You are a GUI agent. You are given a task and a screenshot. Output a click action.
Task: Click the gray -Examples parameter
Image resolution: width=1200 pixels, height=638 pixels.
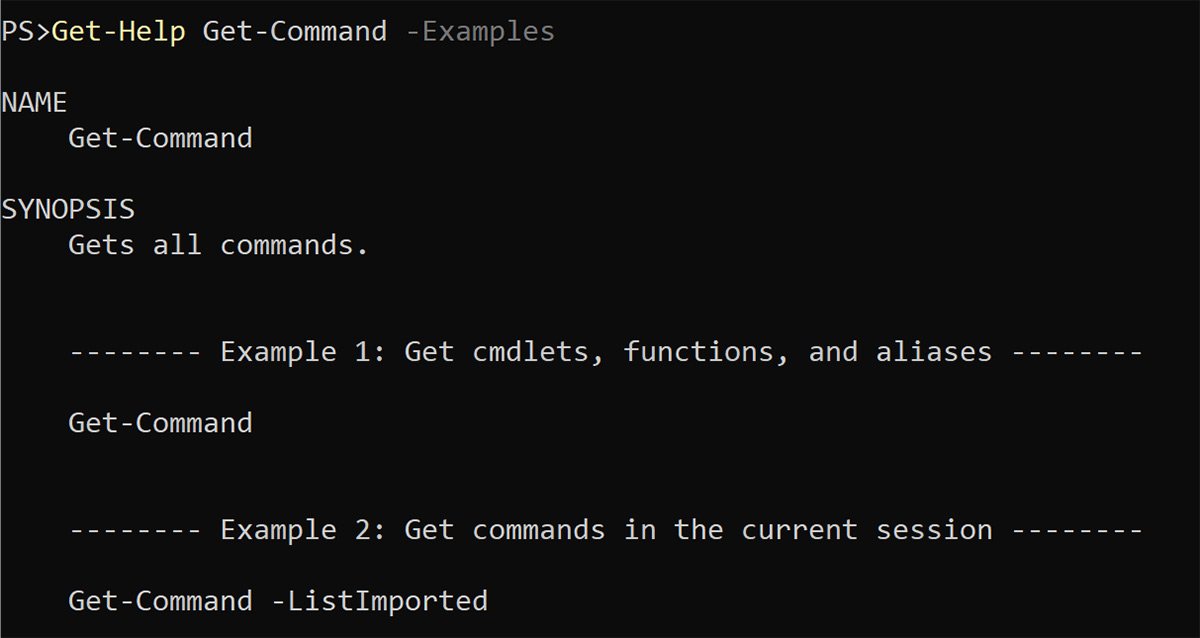pyautogui.click(x=480, y=32)
